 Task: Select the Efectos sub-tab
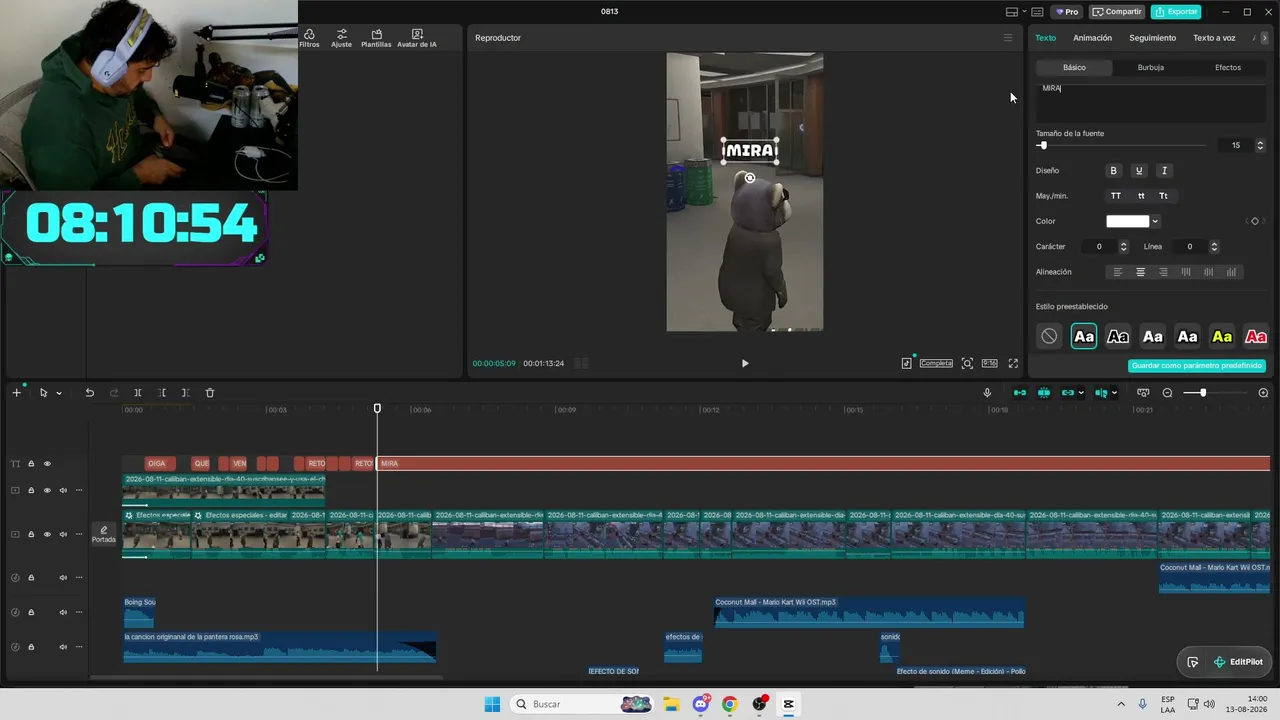coord(1228,67)
